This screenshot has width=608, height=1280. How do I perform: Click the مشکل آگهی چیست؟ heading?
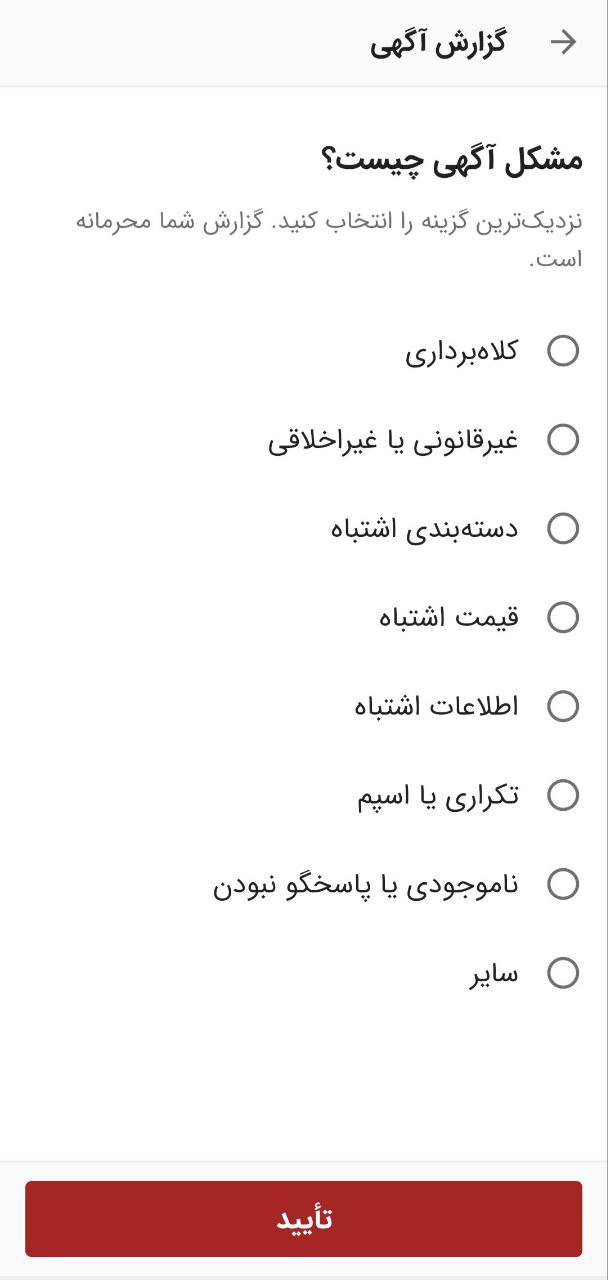pyautogui.click(x=452, y=159)
